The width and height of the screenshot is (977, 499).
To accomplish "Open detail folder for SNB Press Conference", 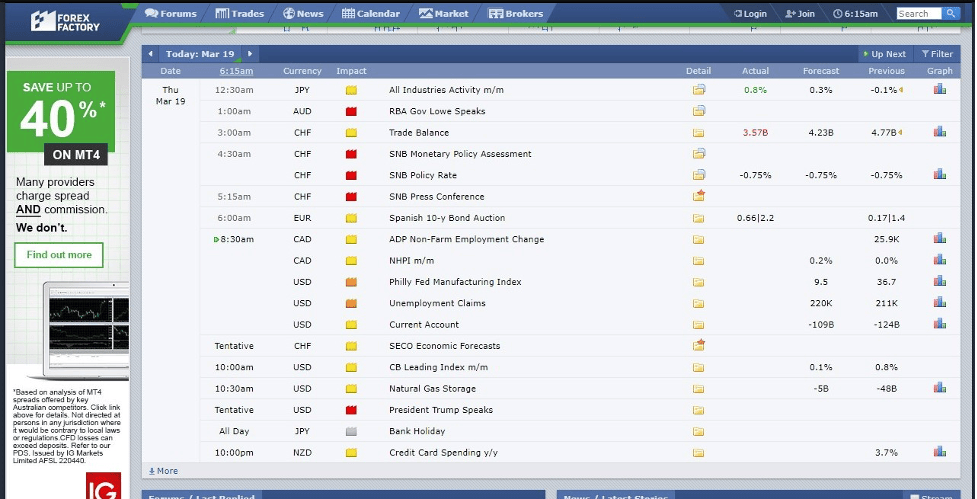I will tap(699, 196).
